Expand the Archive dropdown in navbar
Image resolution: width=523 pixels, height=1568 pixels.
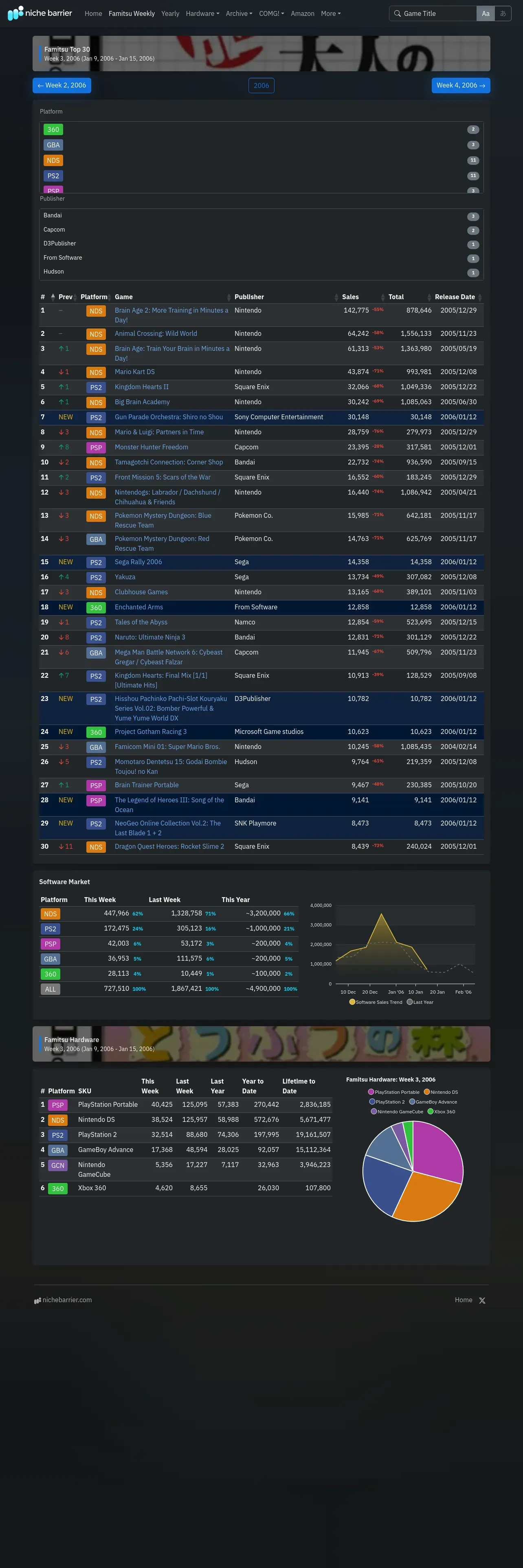pyautogui.click(x=239, y=13)
